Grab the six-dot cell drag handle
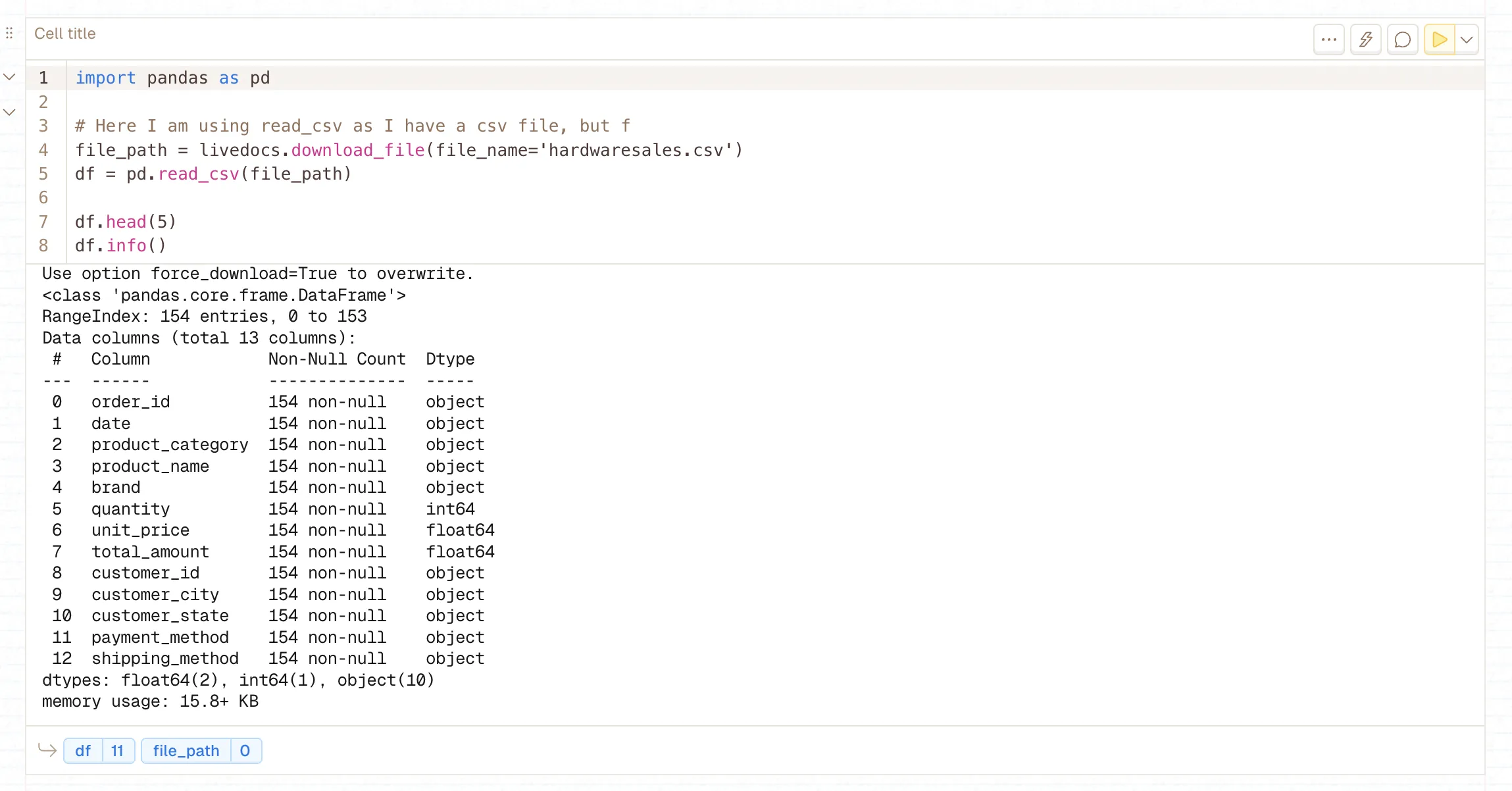The width and height of the screenshot is (1512, 791). pyautogui.click(x=9, y=33)
